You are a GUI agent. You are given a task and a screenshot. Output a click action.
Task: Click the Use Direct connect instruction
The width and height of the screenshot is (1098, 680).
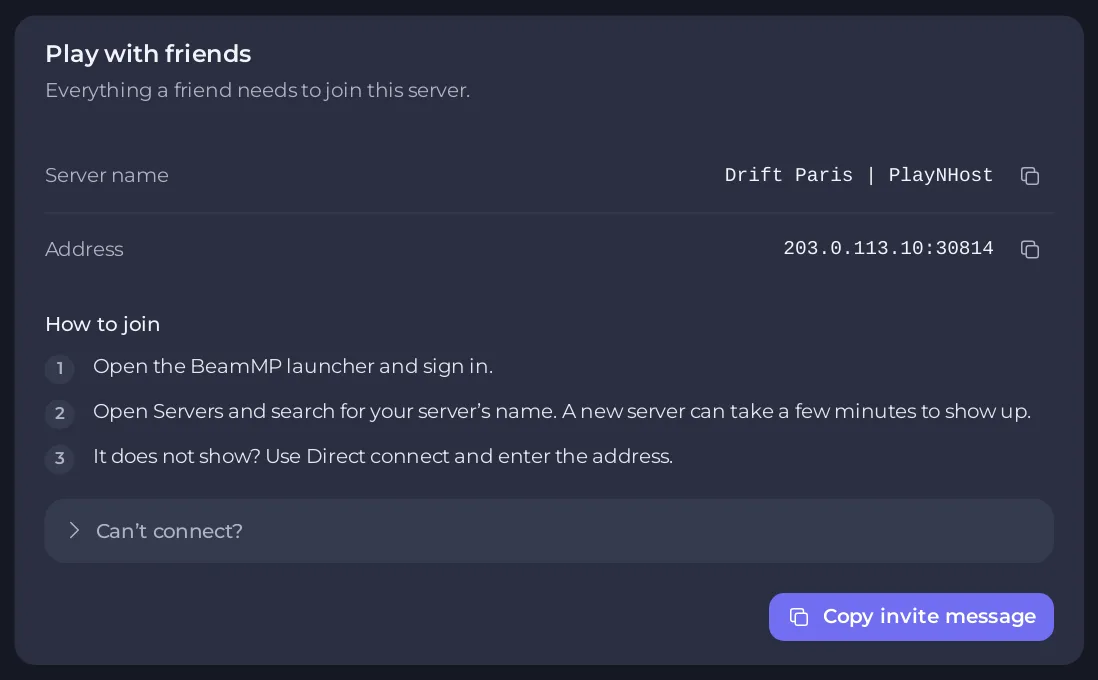click(383, 456)
